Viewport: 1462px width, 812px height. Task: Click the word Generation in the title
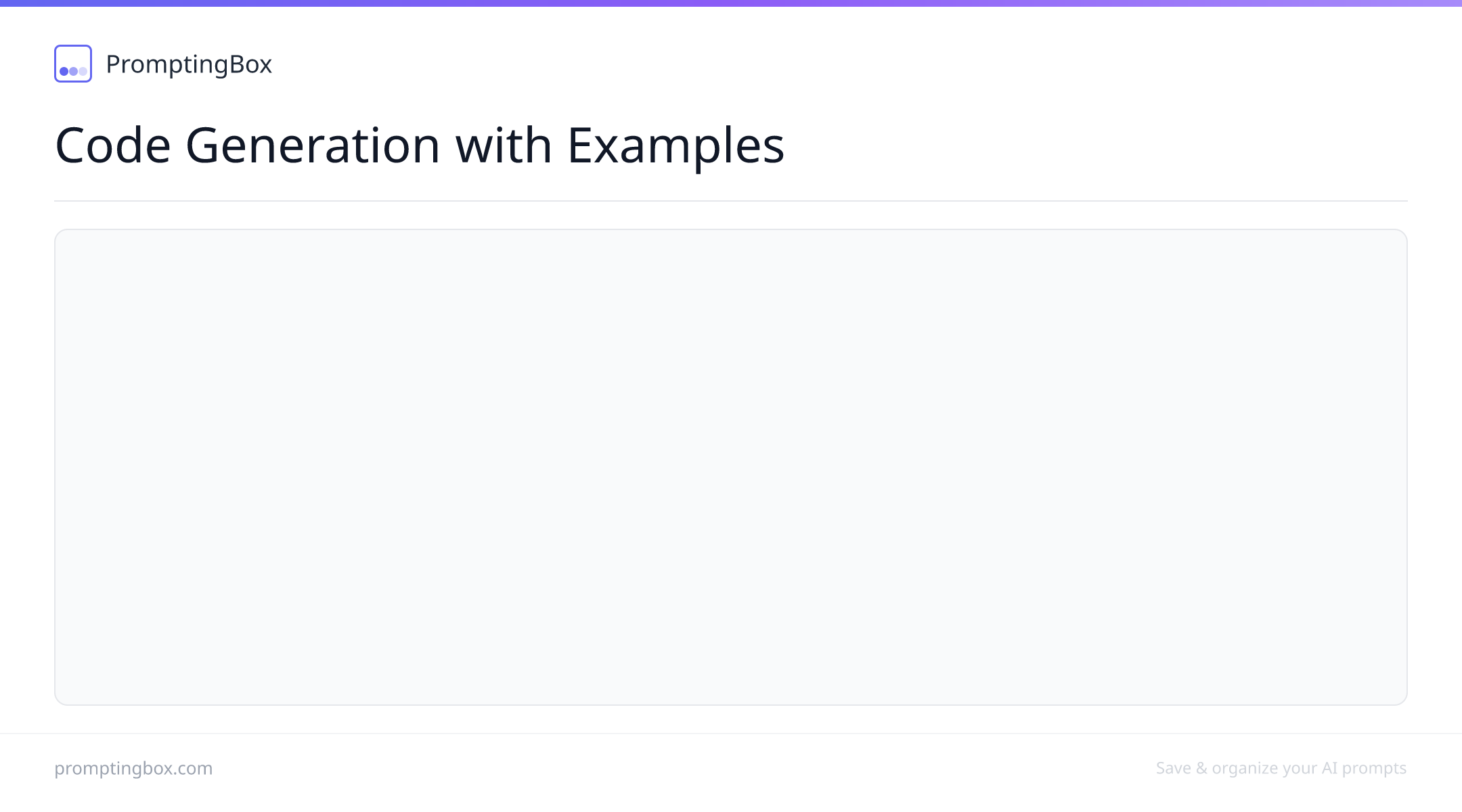click(x=313, y=145)
